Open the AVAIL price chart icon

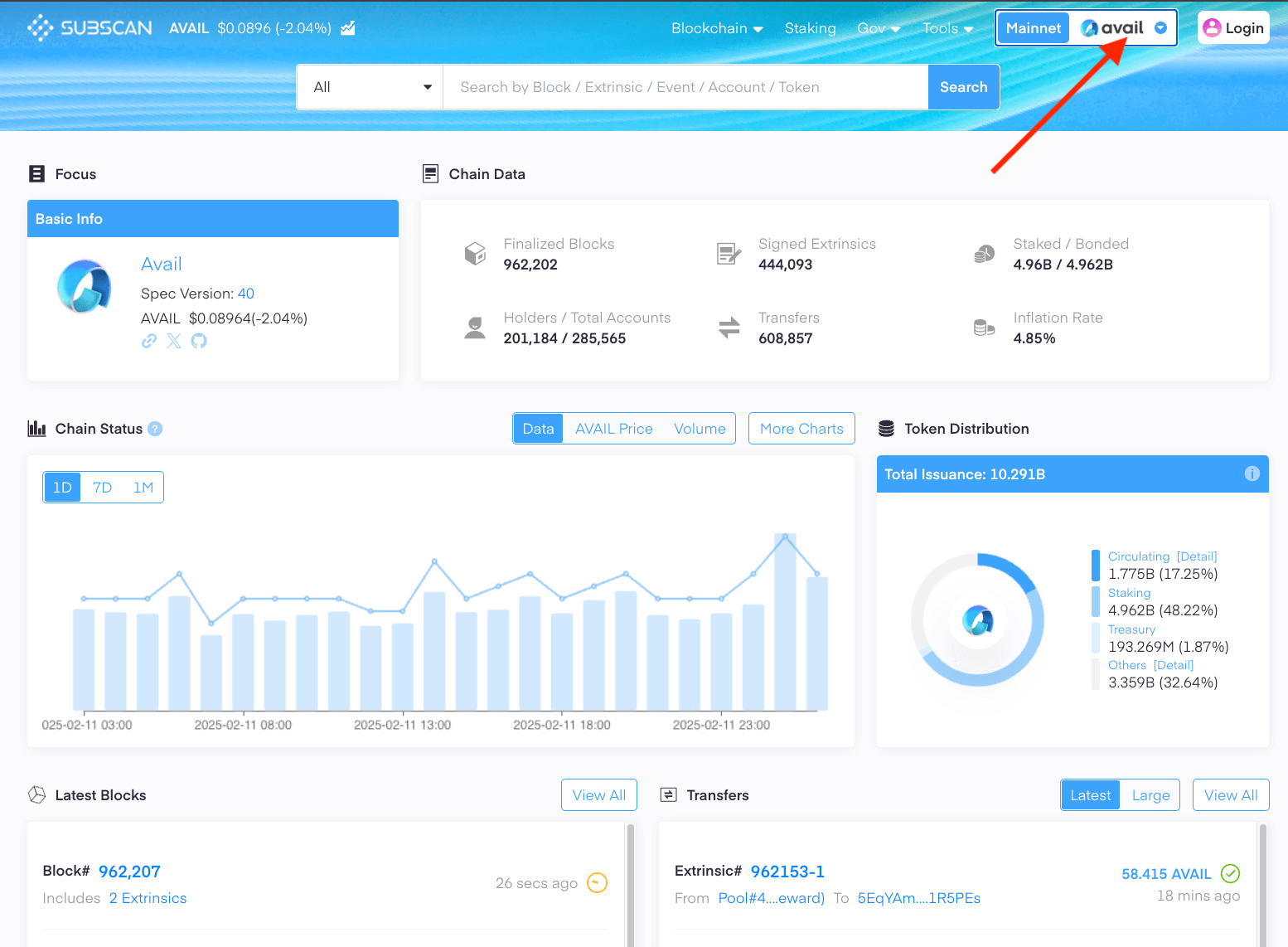348,28
